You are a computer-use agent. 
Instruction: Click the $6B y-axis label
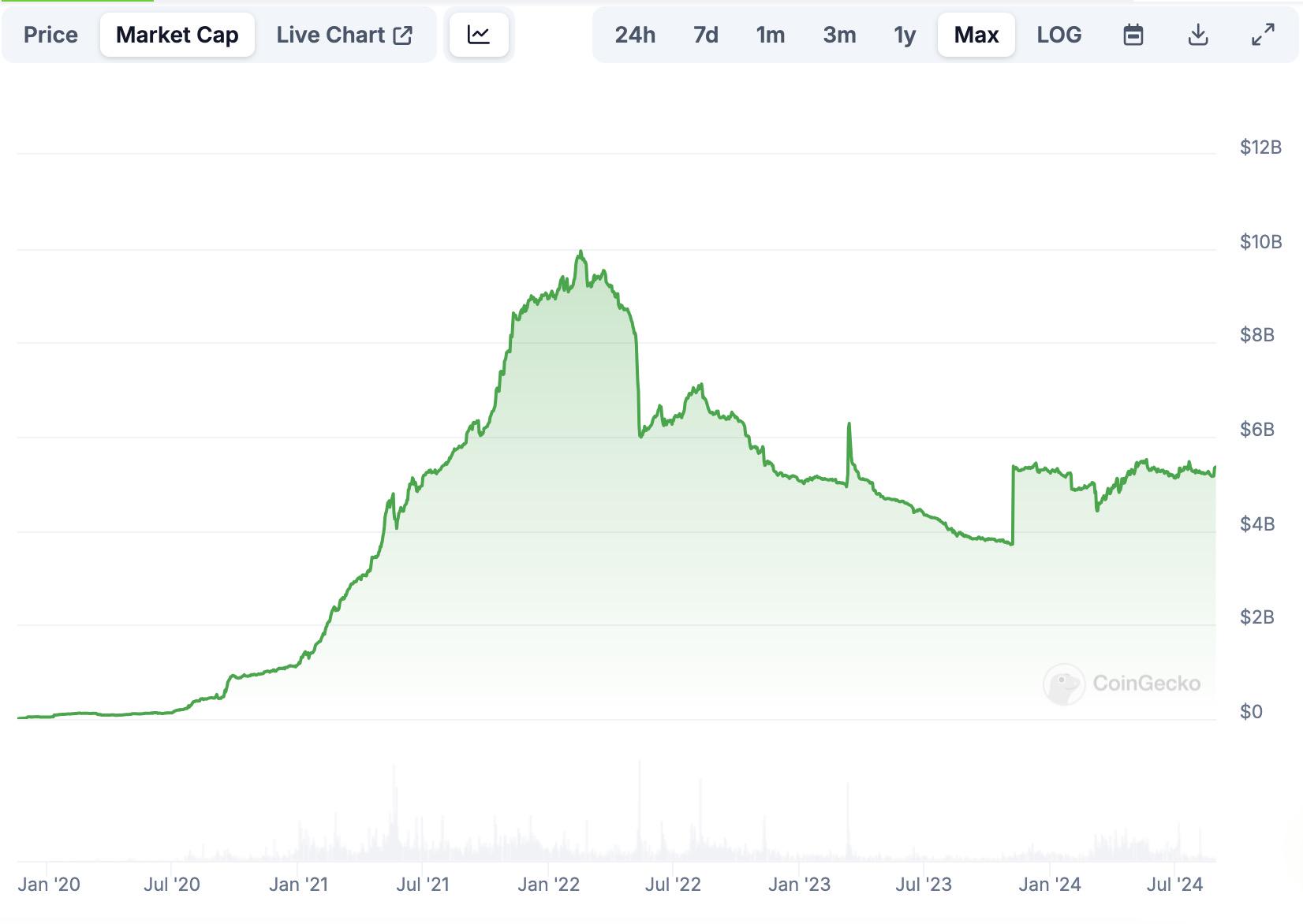tap(1256, 430)
